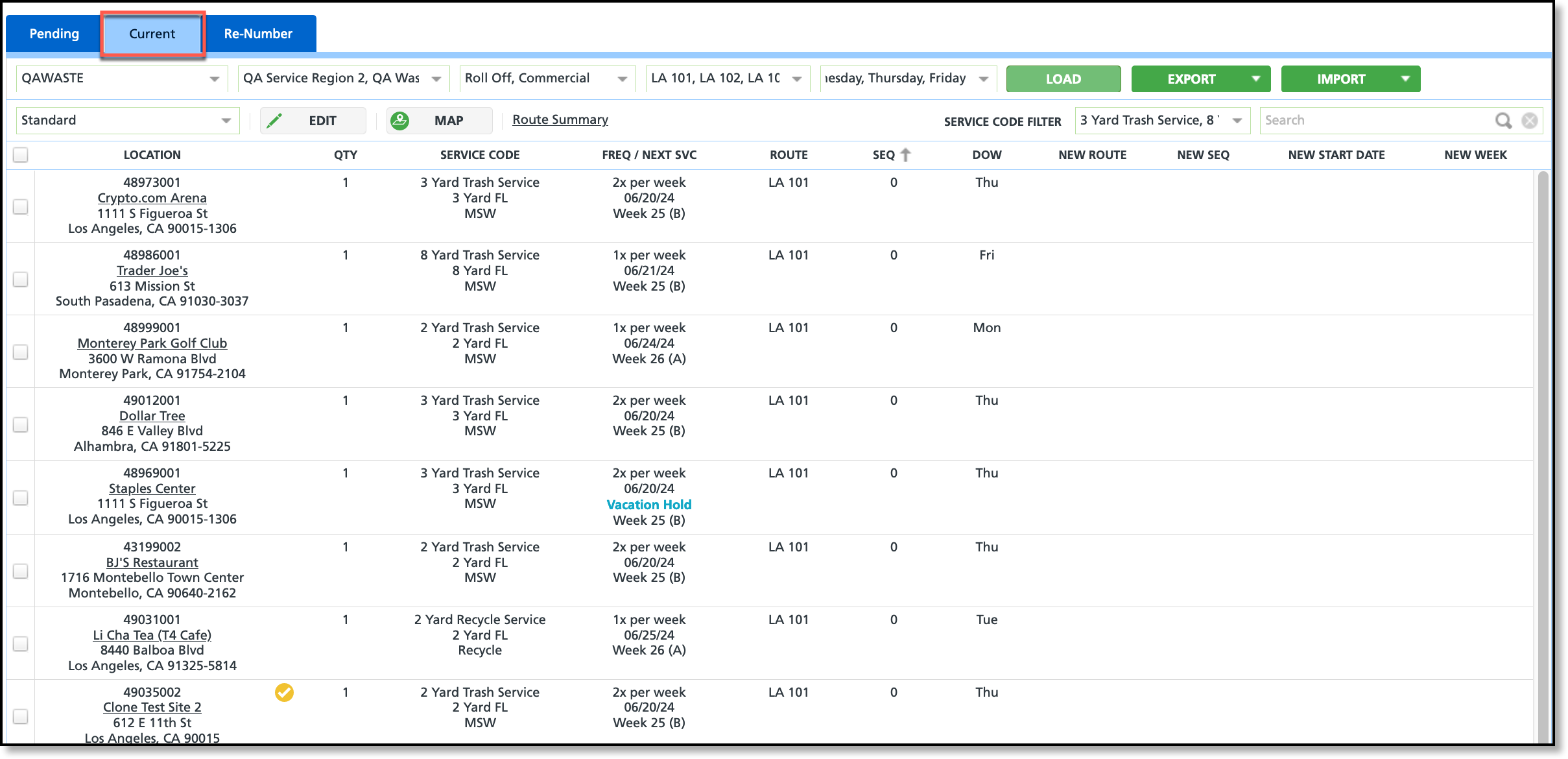Open EXPORT button dropdown arrow
Screen dimensions: 1568x759
1256,78
